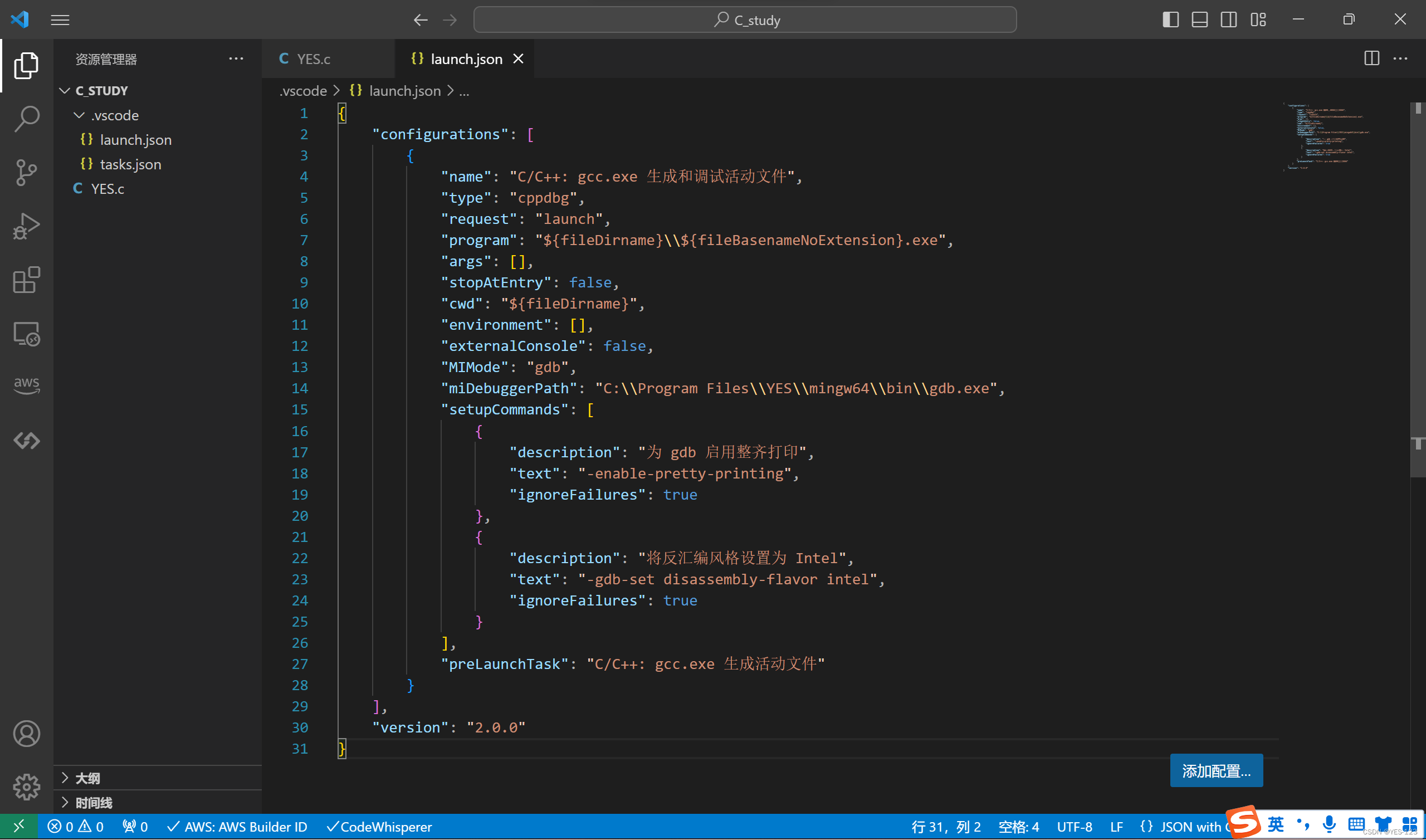Screen dimensions: 1426x840
Task: Click the C_study command center search box
Action: pyautogui.click(x=745, y=20)
